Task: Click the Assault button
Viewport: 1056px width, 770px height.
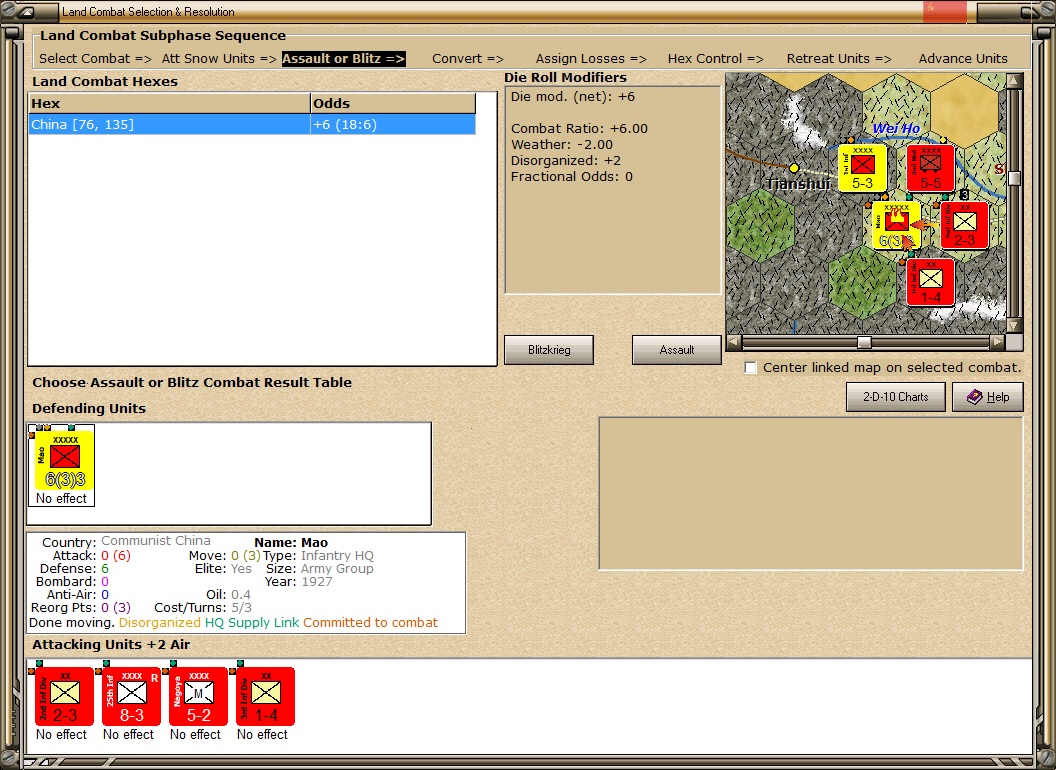Action: (x=676, y=350)
